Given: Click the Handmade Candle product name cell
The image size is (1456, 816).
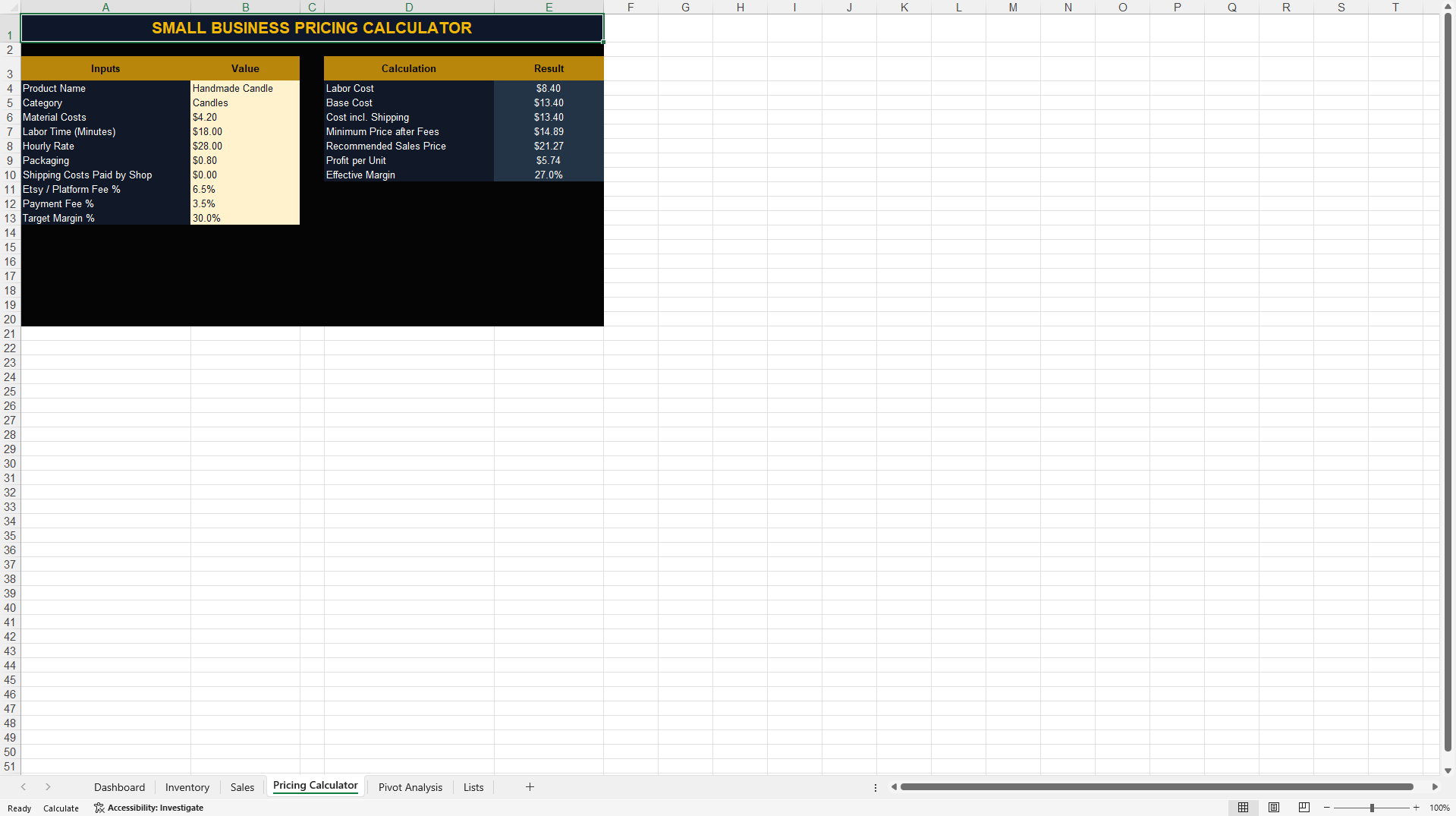Looking at the screenshot, I should coord(245,88).
